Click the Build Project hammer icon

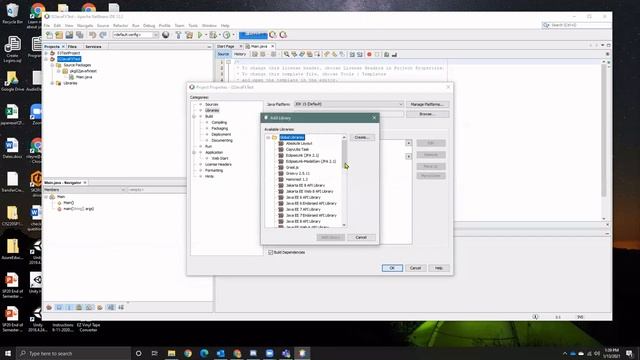[x=178, y=35]
